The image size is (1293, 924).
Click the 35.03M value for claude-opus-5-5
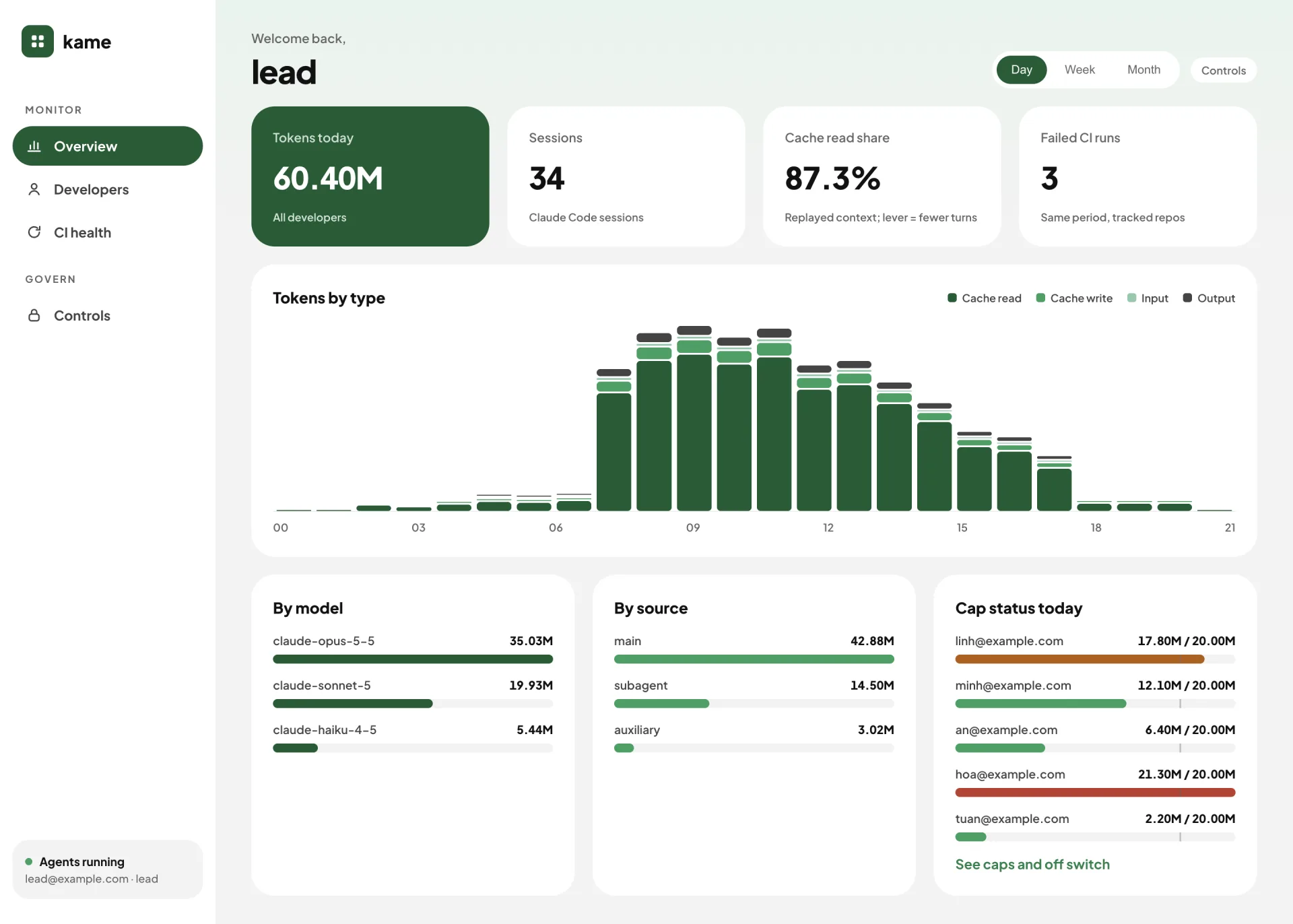click(x=531, y=640)
